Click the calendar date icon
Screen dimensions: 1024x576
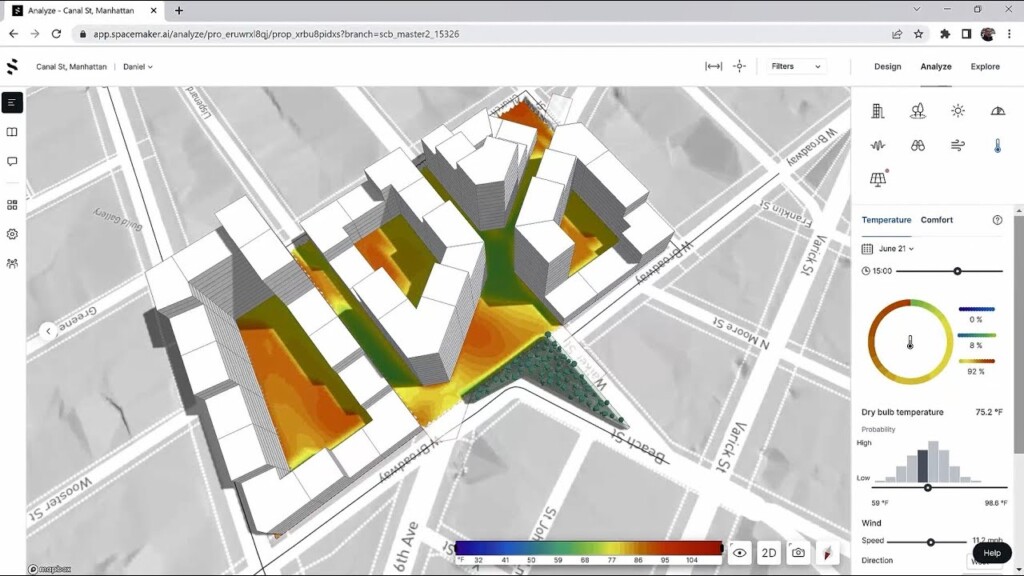(x=867, y=249)
